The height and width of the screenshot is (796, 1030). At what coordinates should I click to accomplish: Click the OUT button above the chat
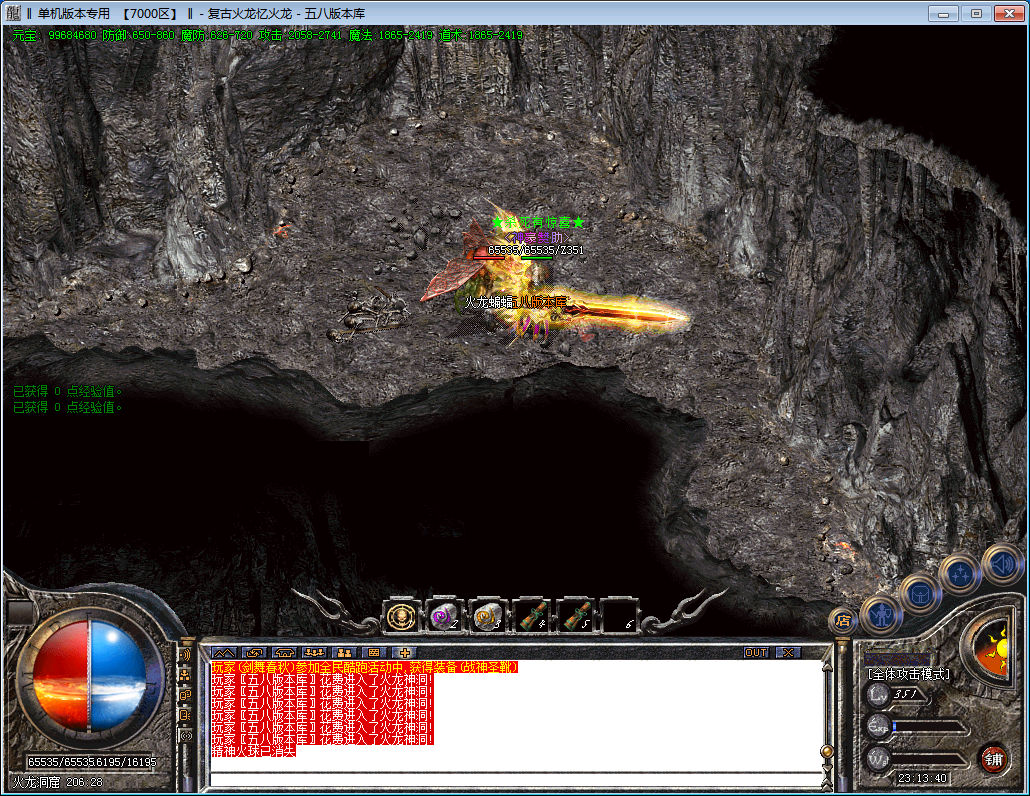(756, 652)
